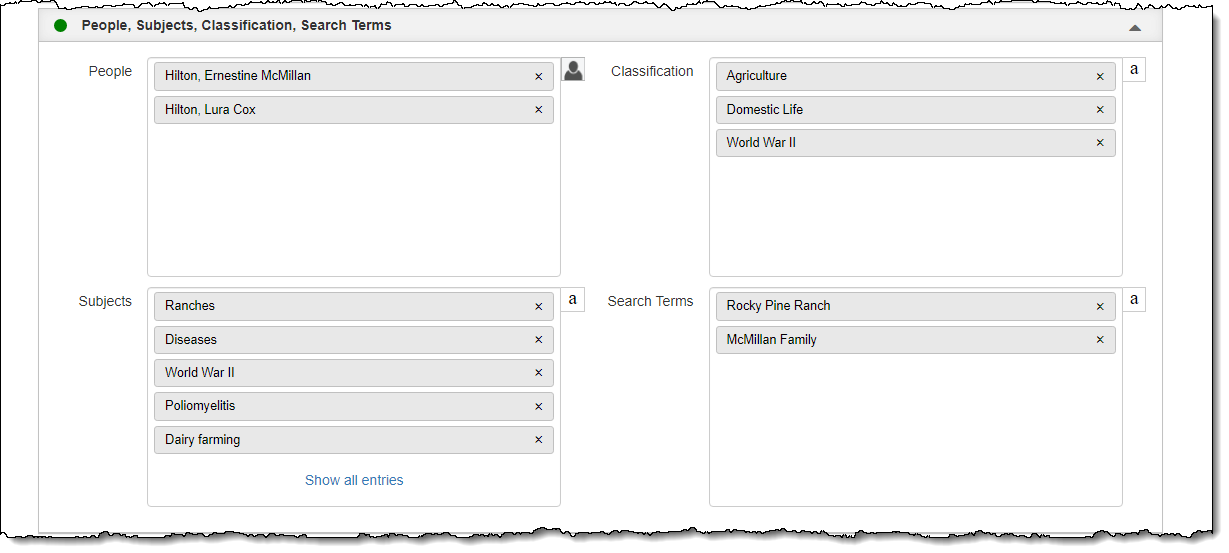The height and width of the screenshot is (553, 1229).
Task: Click Show all entries link
Action: [x=354, y=480]
